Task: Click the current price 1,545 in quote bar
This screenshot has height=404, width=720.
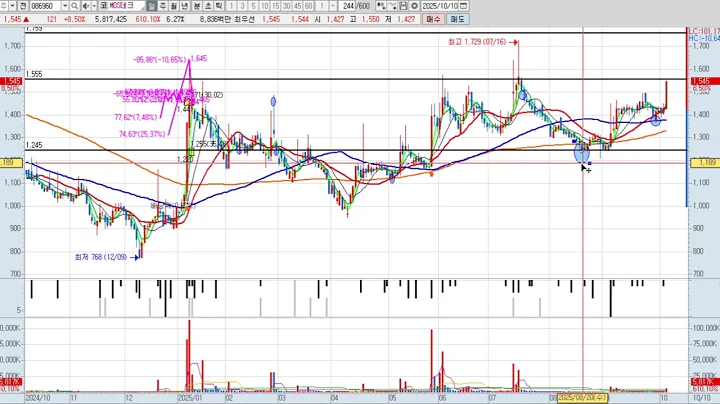Action: pos(12,19)
